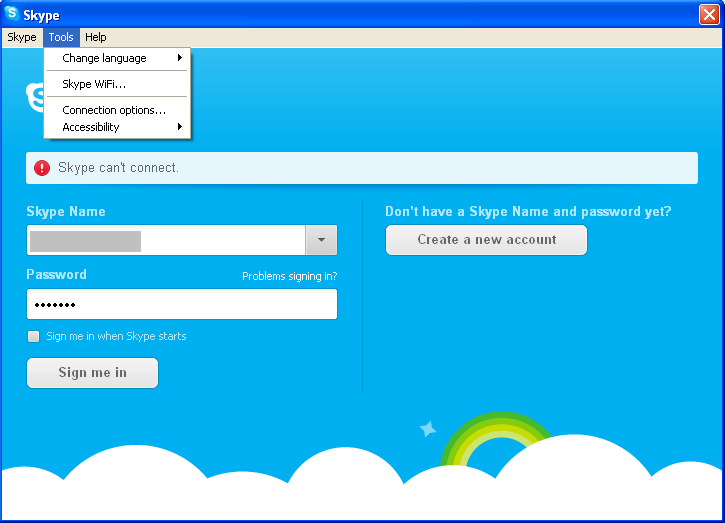Click the red error alert icon
This screenshot has height=523, width=725.
tap(42, 168)
